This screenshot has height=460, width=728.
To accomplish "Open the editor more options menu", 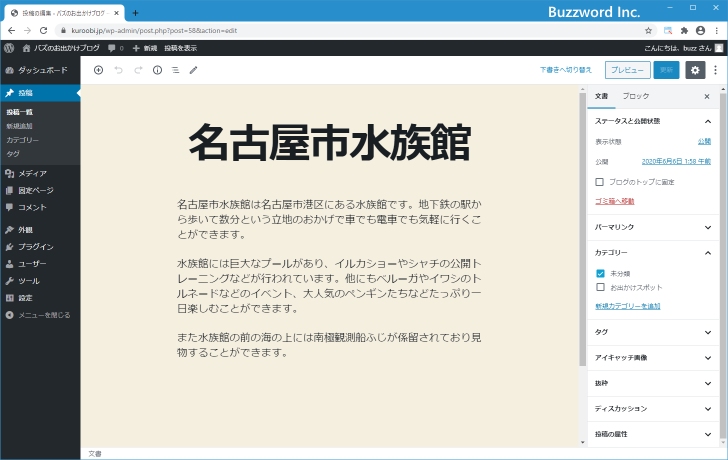I will 715,70.
